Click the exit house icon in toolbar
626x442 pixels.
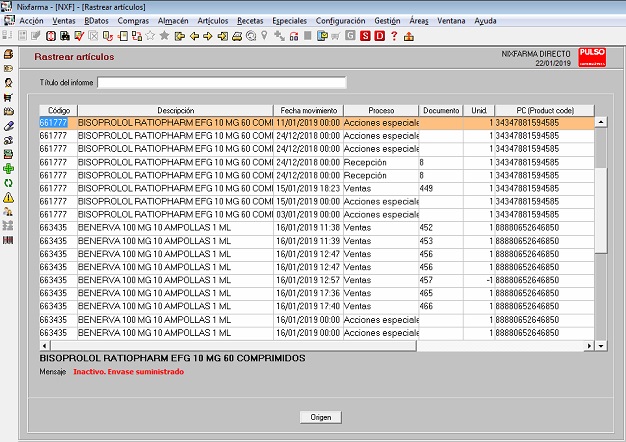(x=408, y=36)
